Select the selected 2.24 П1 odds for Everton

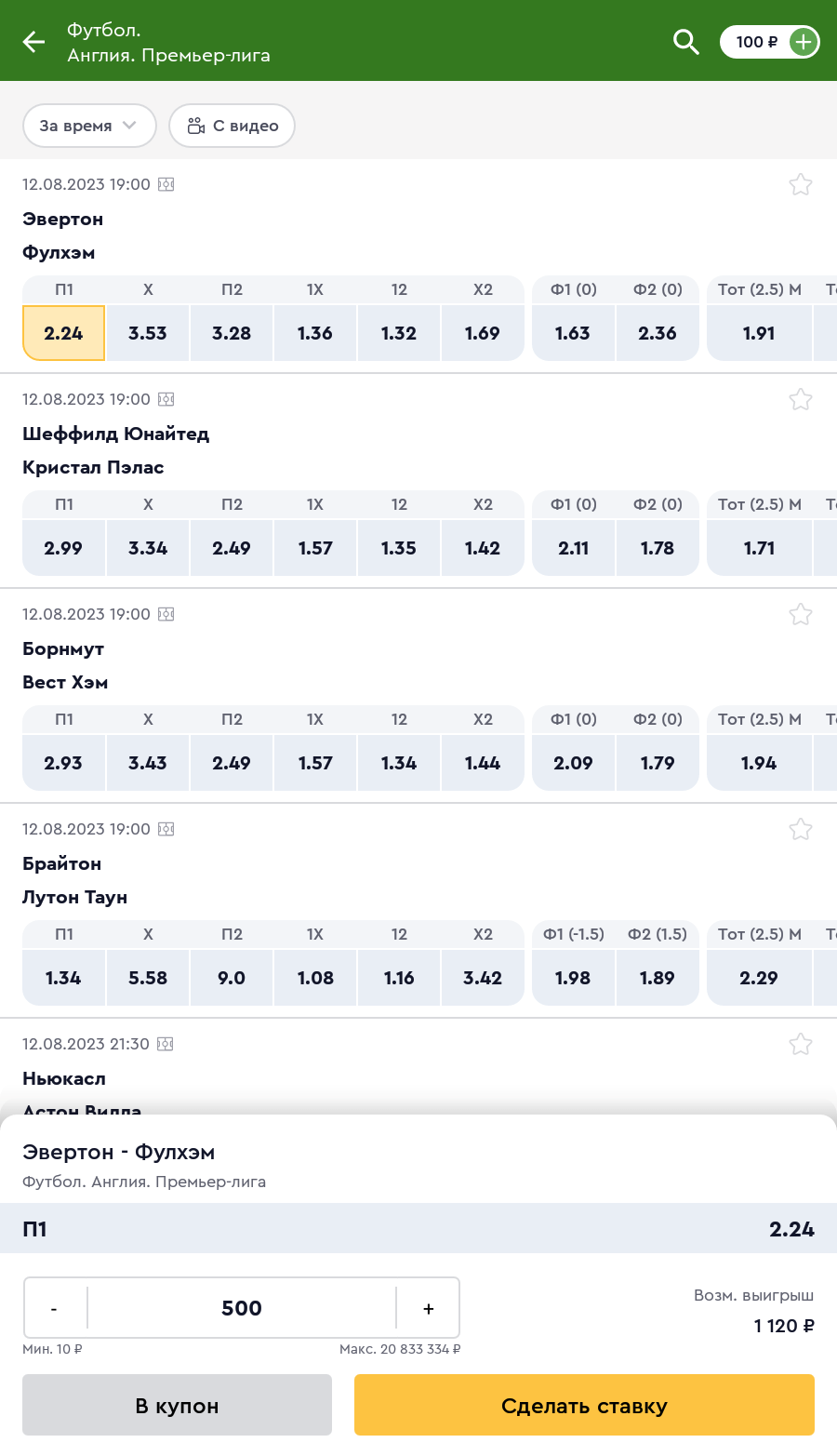64,333
